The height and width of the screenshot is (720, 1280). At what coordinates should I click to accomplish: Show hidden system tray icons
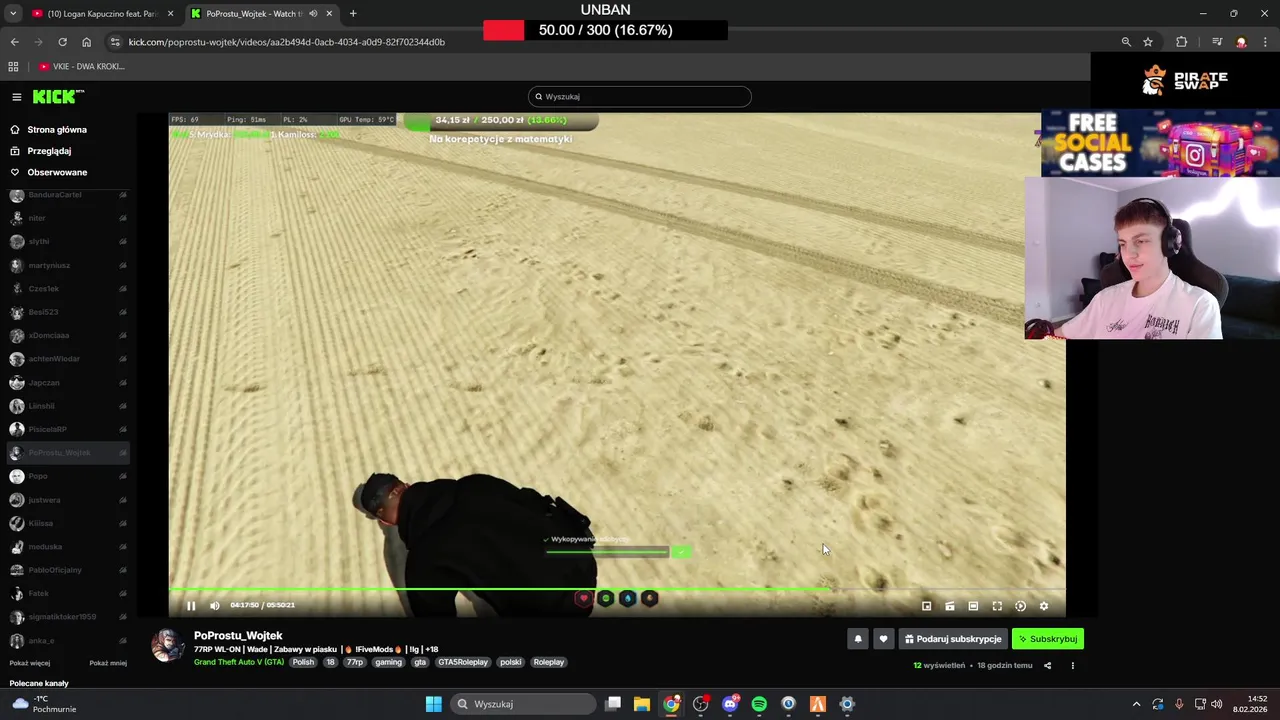(1136, 704)
